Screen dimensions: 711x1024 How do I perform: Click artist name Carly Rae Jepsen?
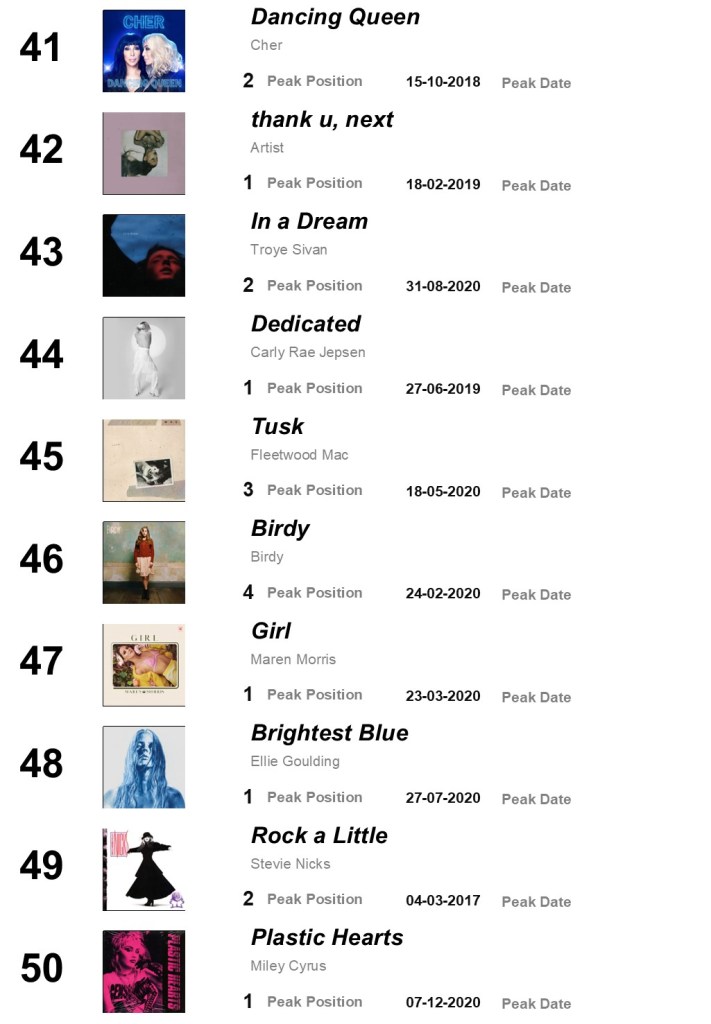point(307,352)
